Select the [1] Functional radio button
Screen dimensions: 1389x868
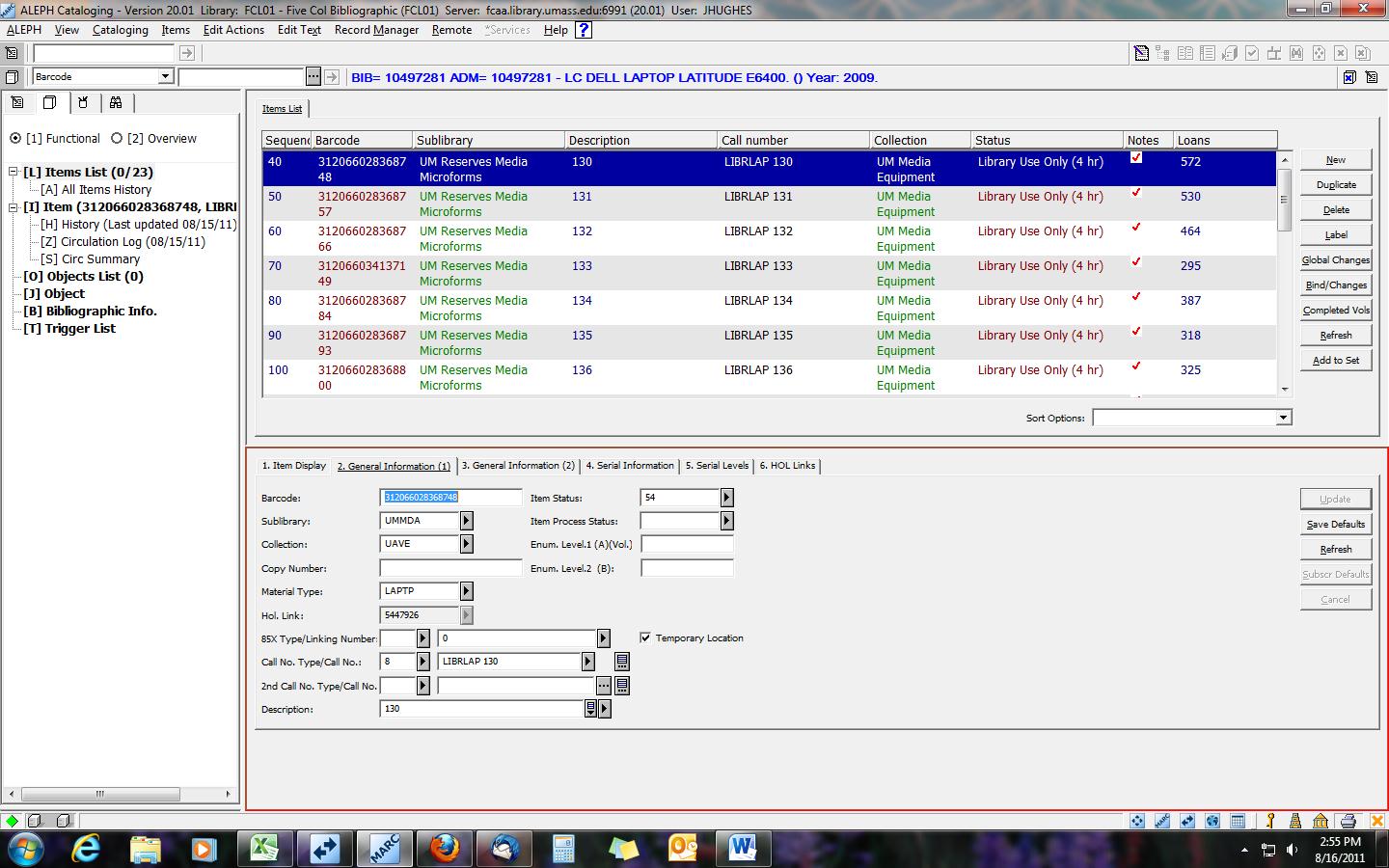(15, 139)
